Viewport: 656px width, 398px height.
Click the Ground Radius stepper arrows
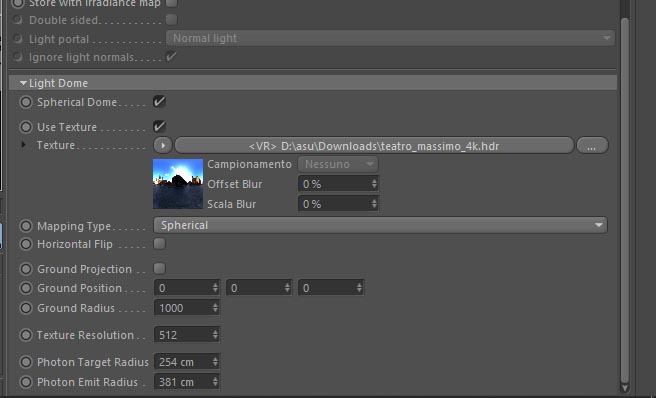[x=215, y=308]
